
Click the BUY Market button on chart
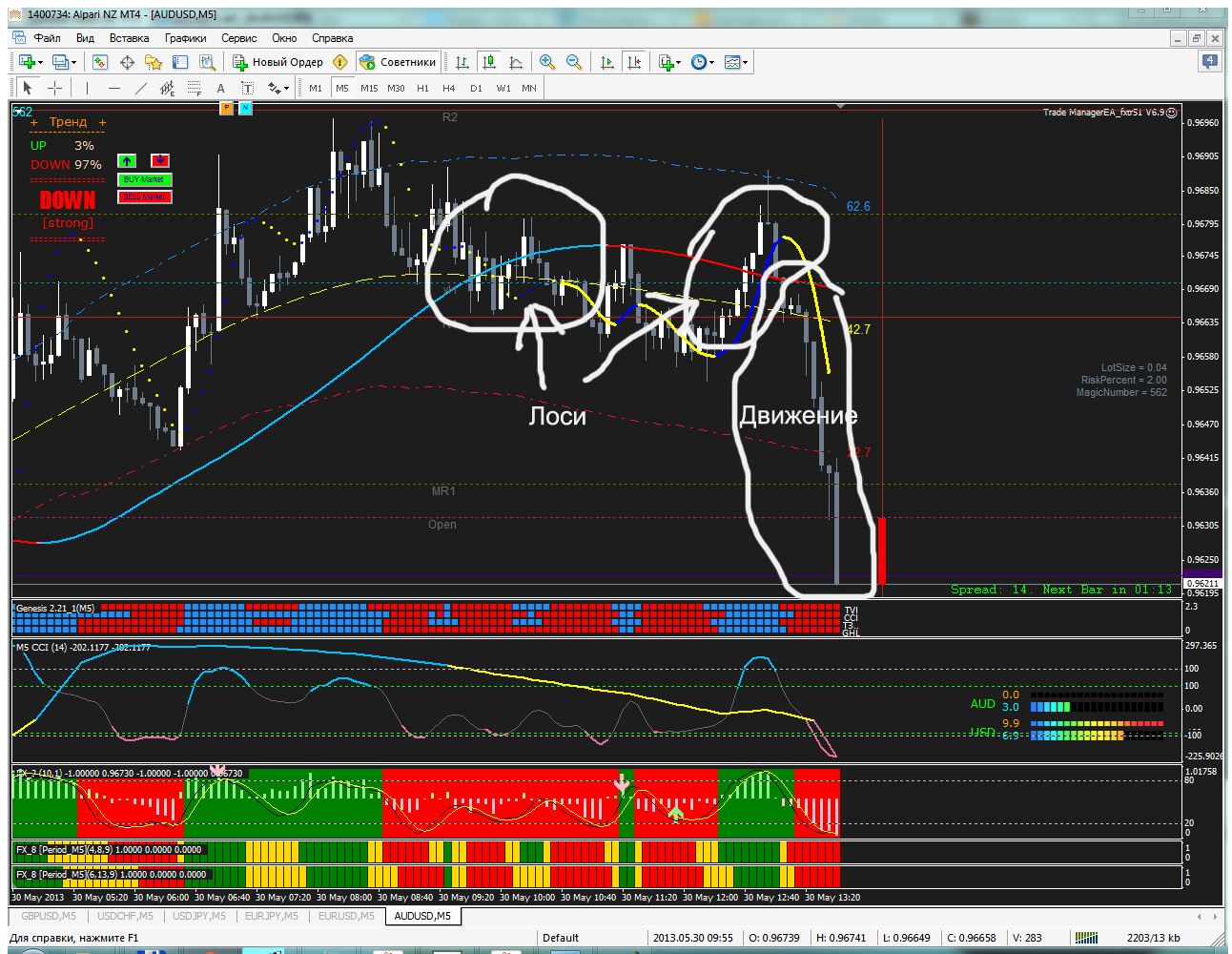pyautogui.click(x=144, y=179)
